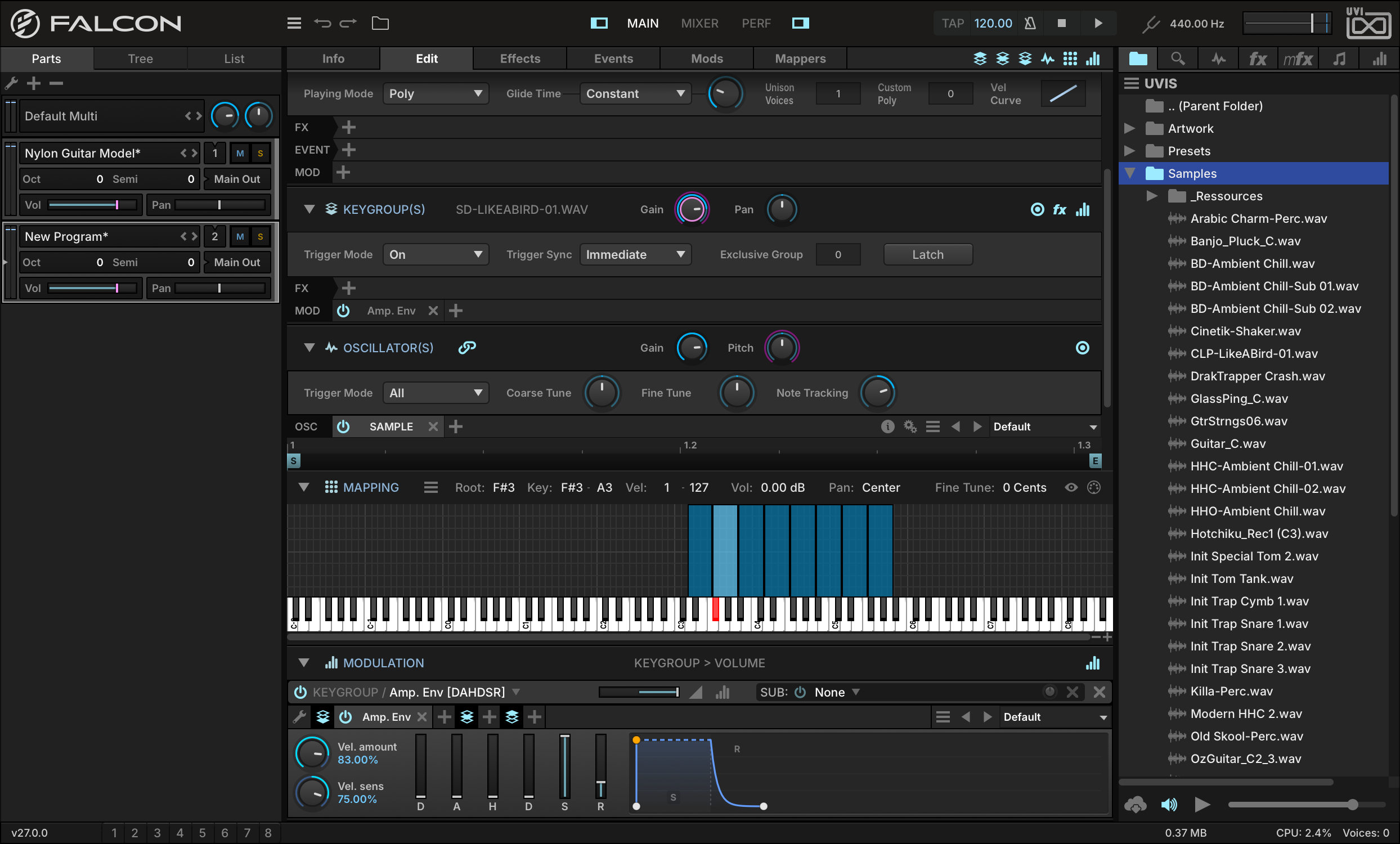This screenshot has width=1400, height=844.
Task: Click the cloud download icon
Action: coord(1135,804)
